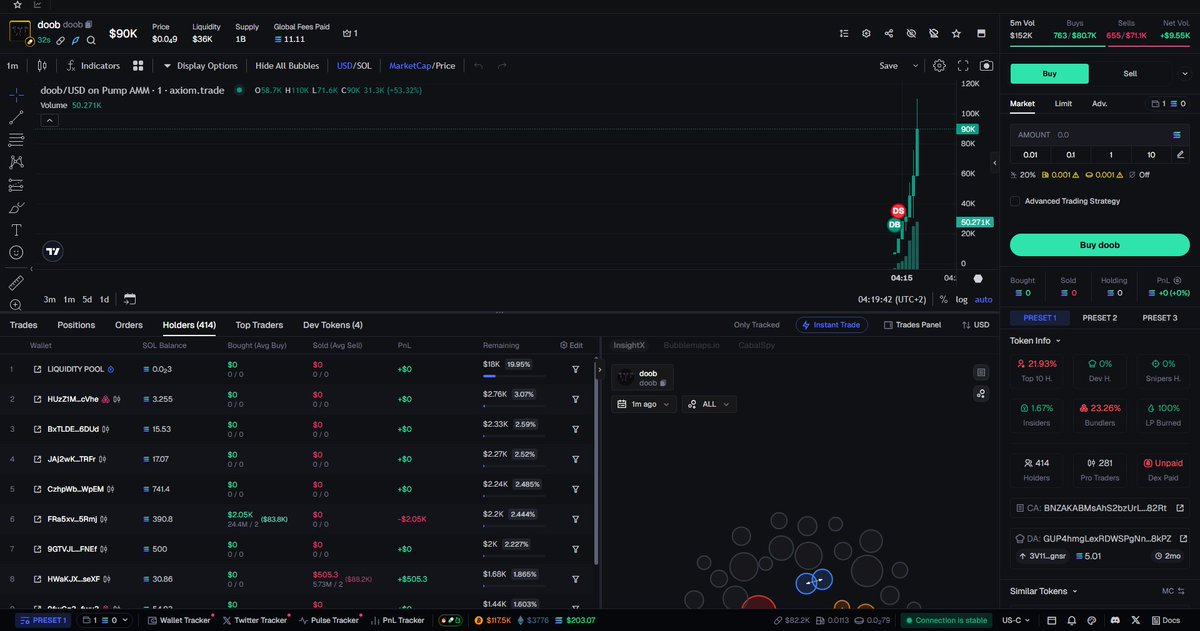Select the ruler measure tool

point(16,283)
